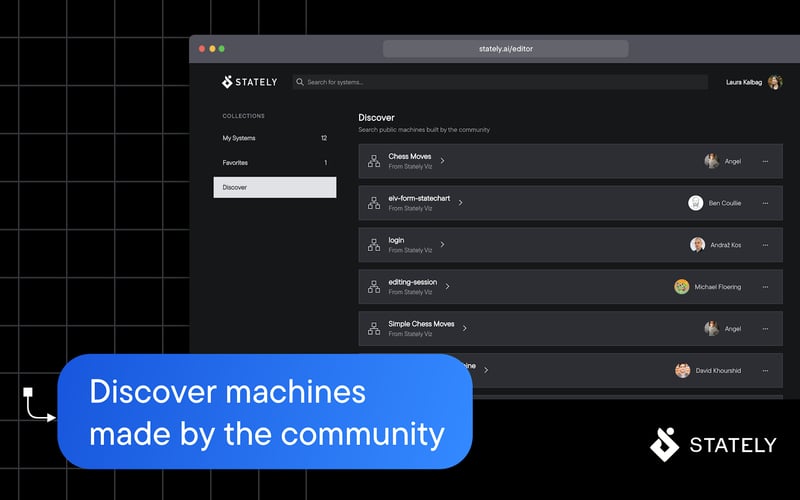800x500 pixels.
Task: Click the Michael Floering author name
Action: (718, 287)
